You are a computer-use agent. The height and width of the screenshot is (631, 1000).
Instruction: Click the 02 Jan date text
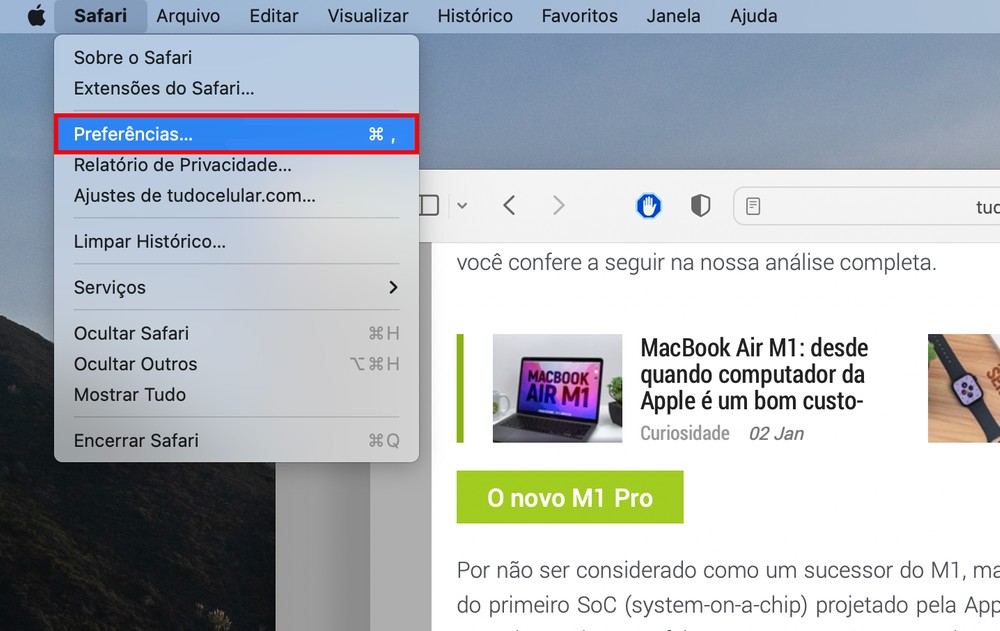(776, 434)
